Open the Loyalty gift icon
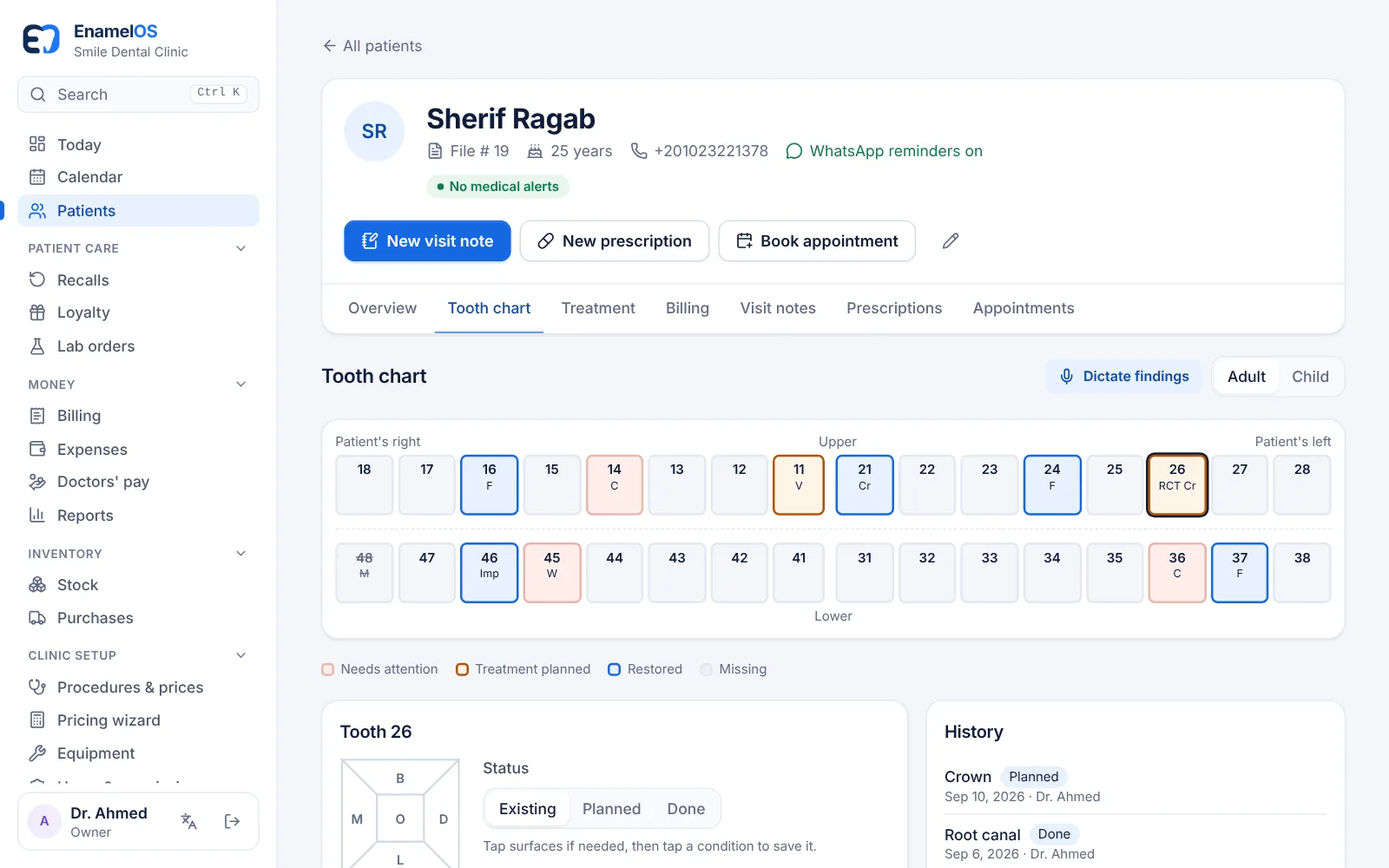The image size is (1389, 868). 37,312
